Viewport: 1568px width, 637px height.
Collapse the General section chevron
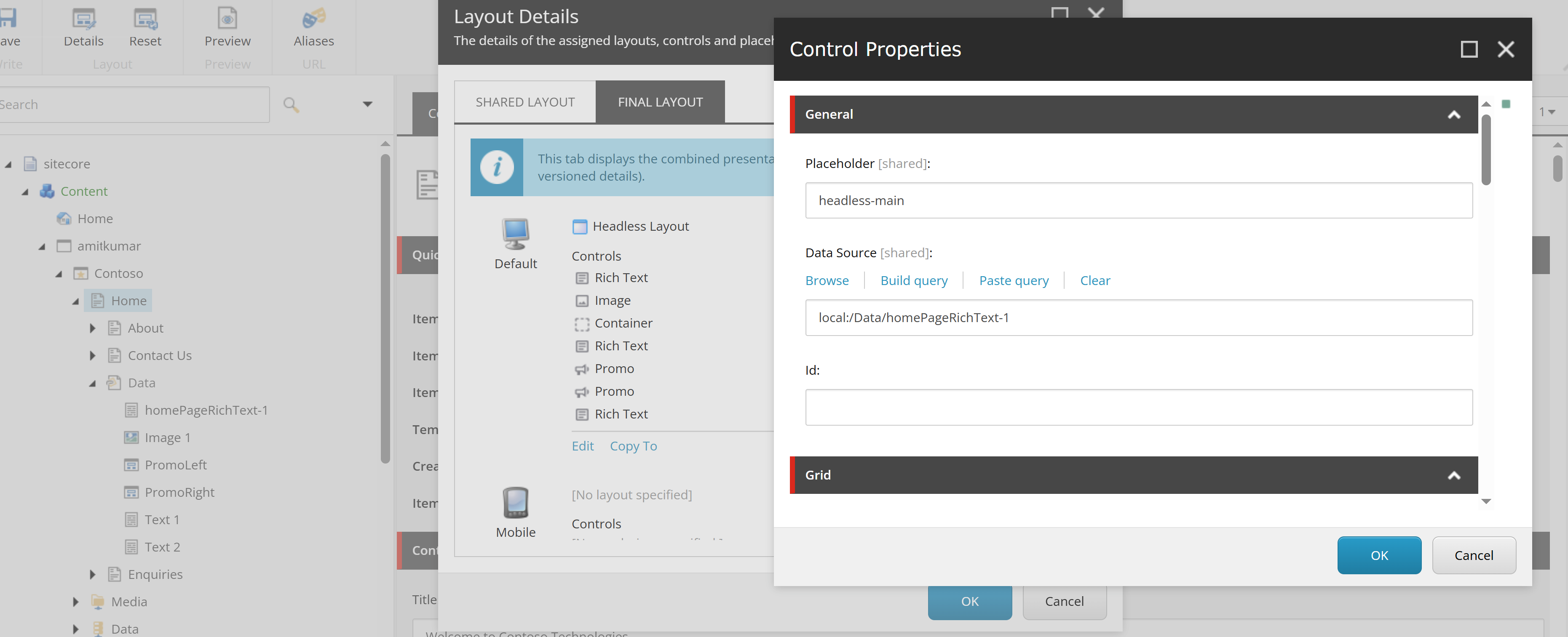pos(1453,115)
